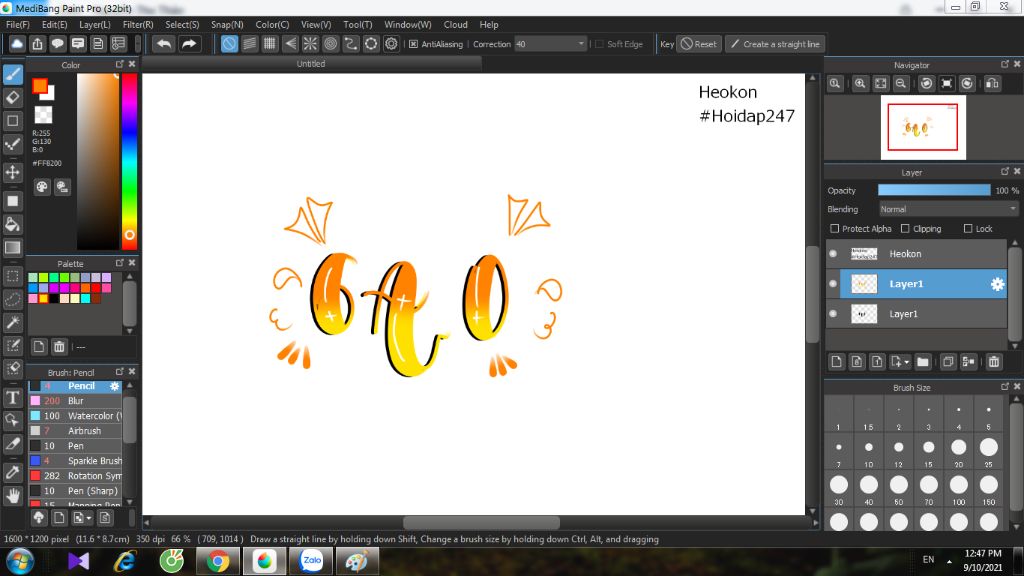Select the Hand tool
Screen dimensions: 1024x576
coord(12,496)
